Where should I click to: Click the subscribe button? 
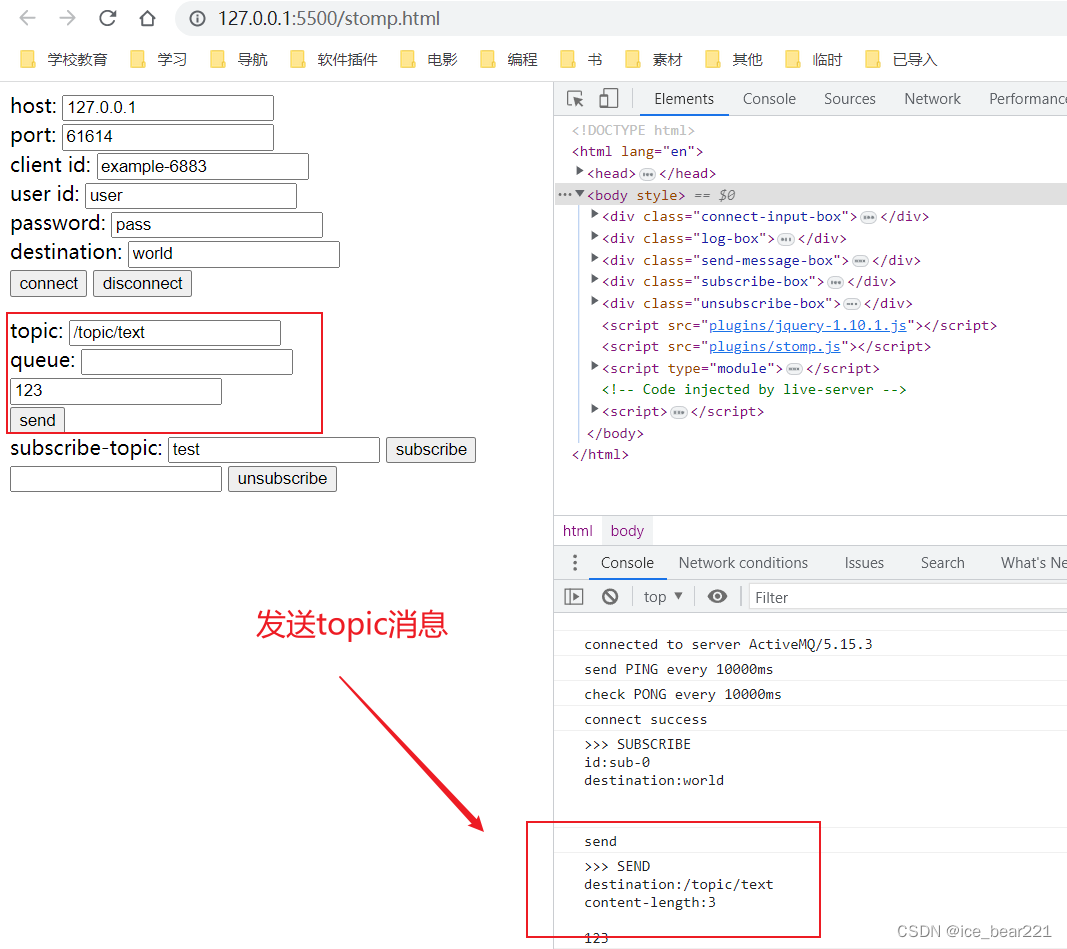tap(431, 450)
